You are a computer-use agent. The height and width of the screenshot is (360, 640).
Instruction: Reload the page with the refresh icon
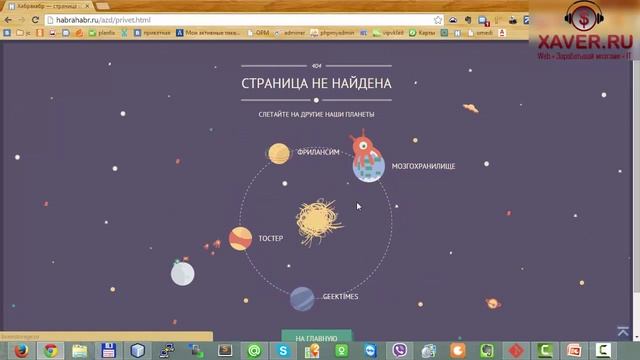coord(35,20)
